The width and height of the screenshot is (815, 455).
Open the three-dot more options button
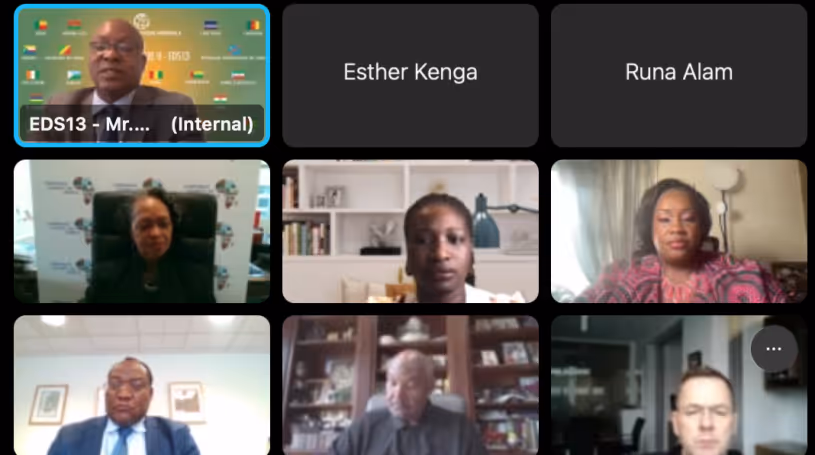pos(773,349)
